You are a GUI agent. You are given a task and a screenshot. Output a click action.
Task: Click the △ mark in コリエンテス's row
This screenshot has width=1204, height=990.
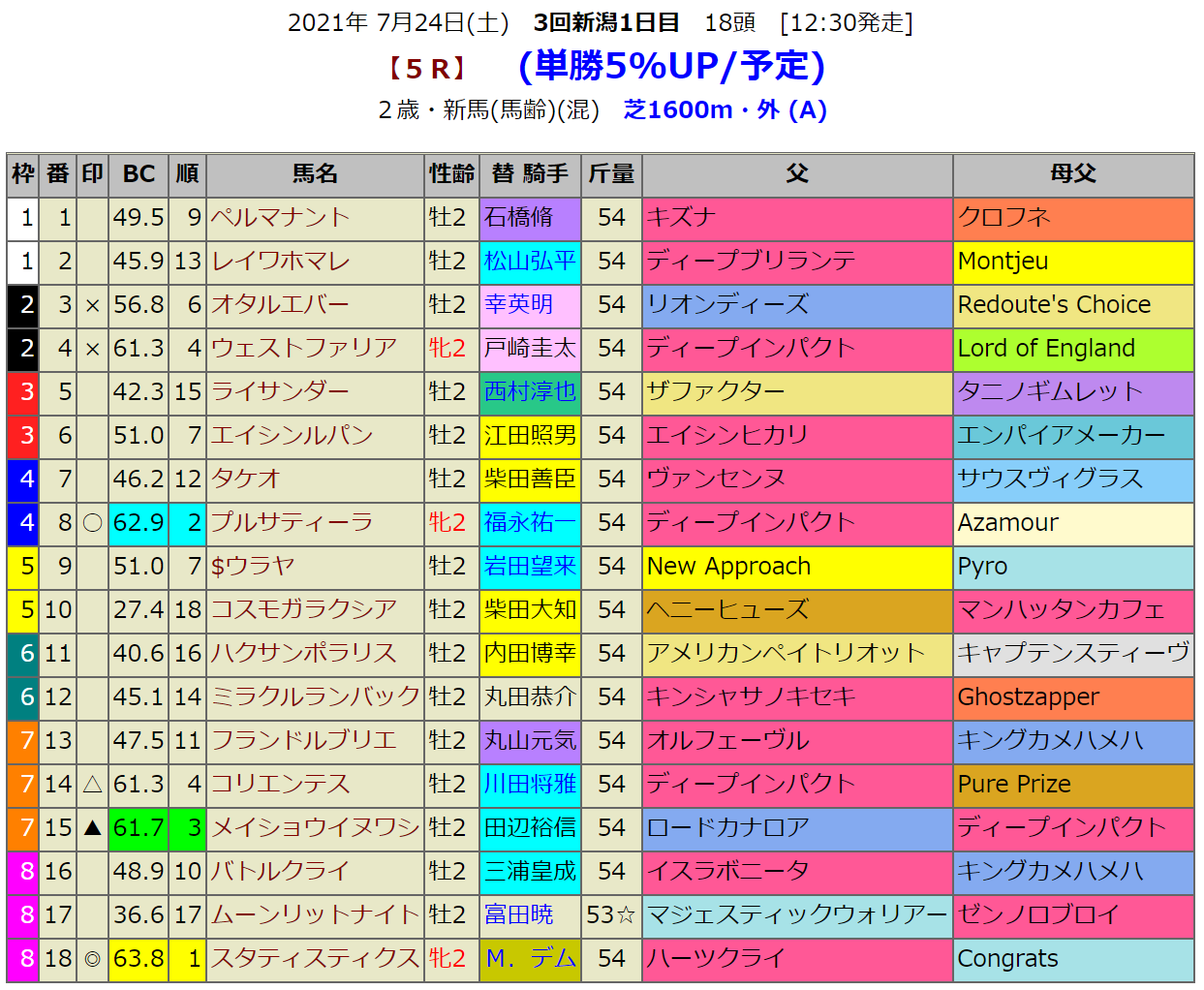click(92, 785)
